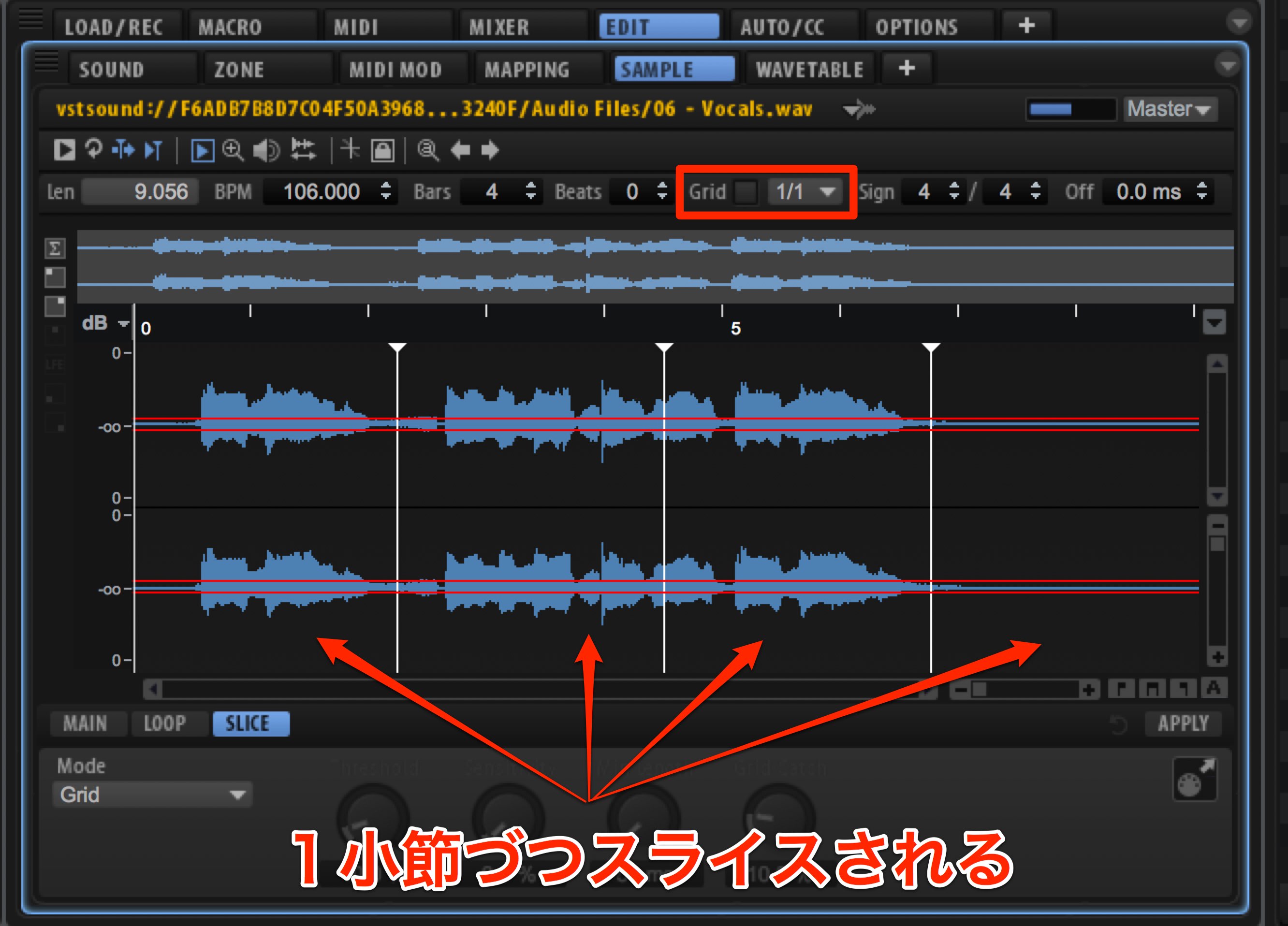
Task: Click the vertical zoom-in plus button
Action: coord(1217,657)
